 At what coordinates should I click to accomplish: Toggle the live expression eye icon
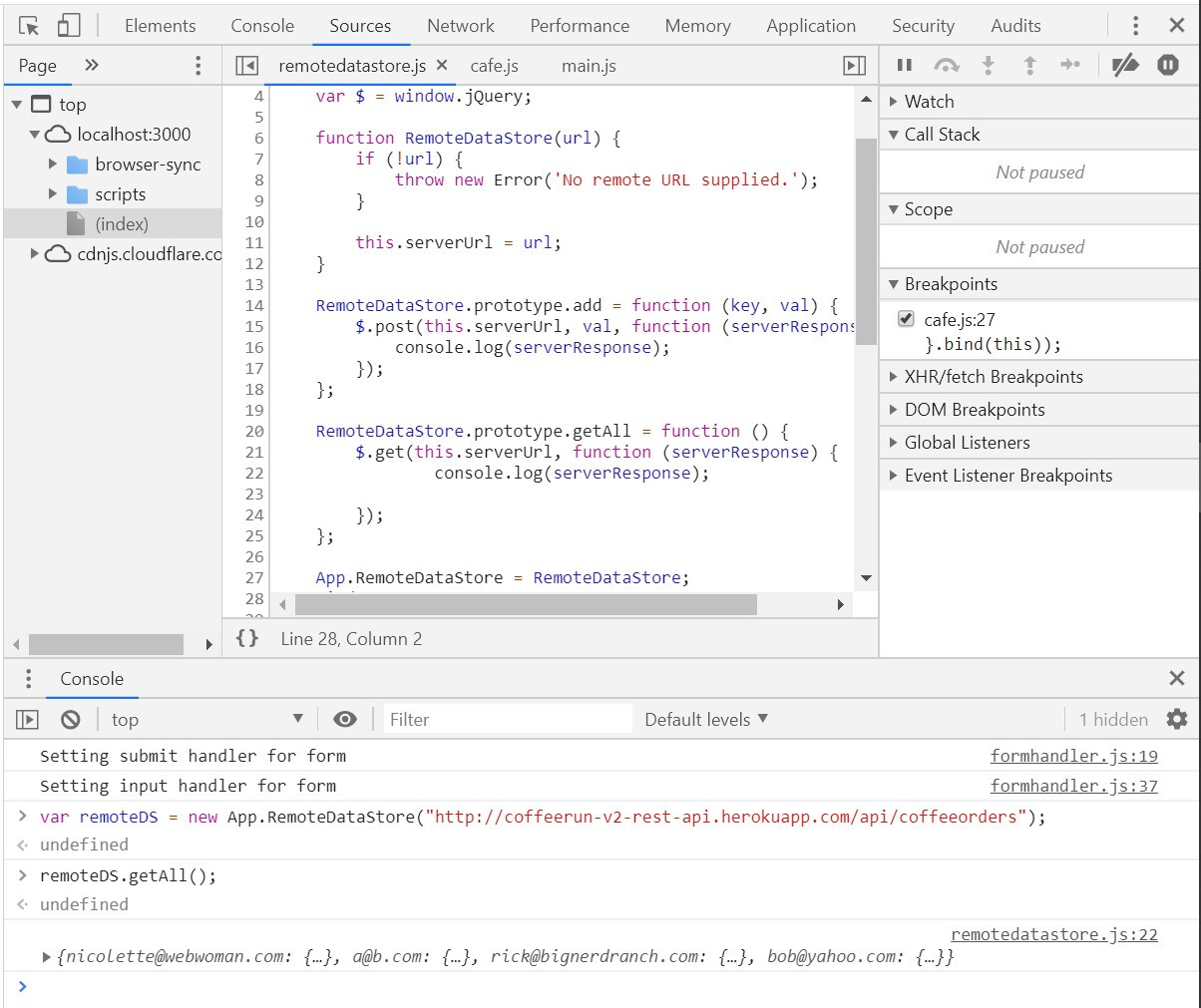click(345, 719)
